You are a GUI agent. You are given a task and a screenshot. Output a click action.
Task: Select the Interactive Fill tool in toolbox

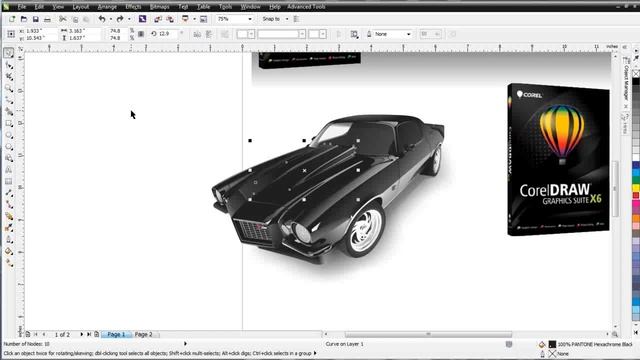tap(9, 263)
